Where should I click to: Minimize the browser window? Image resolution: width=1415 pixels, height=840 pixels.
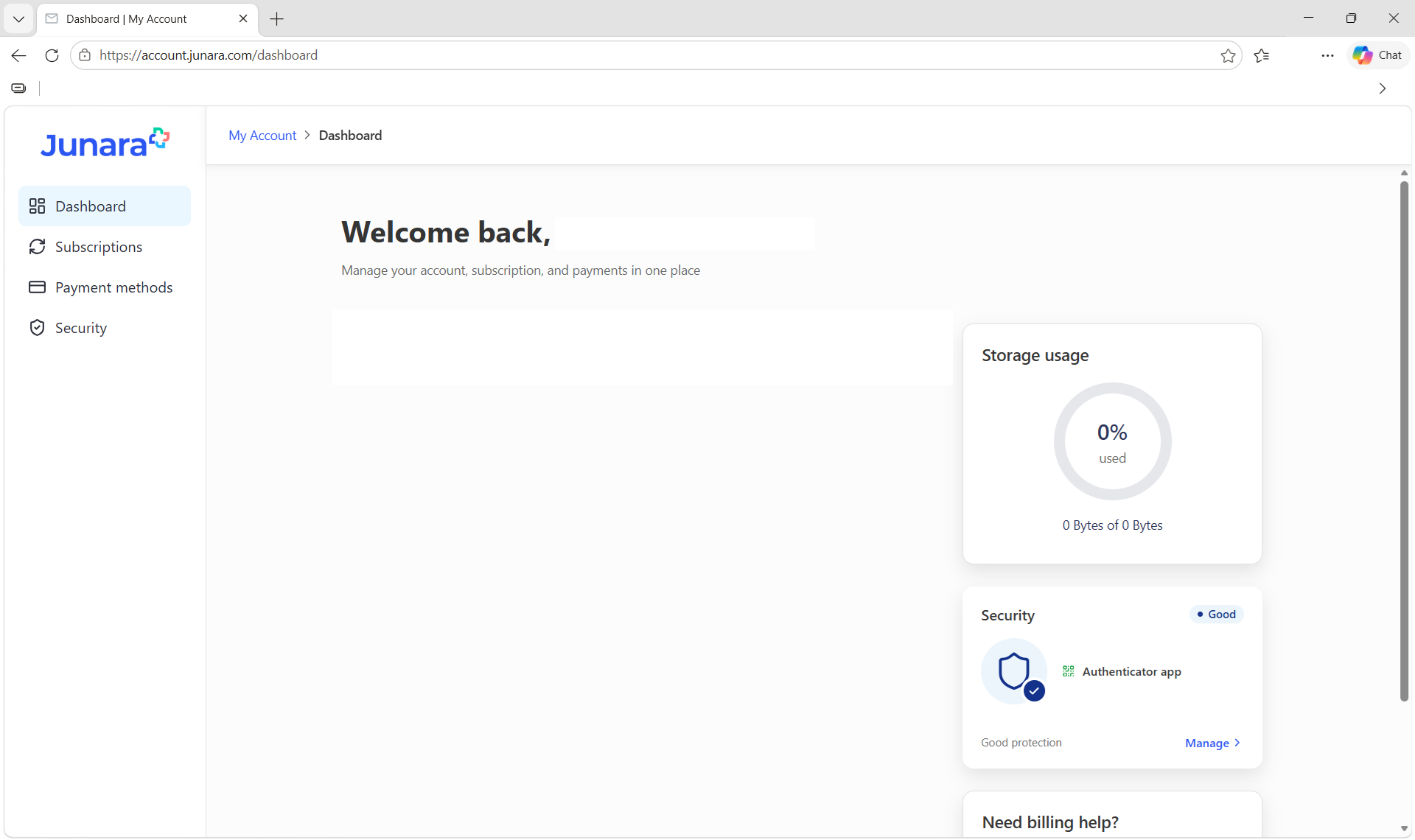coord(1309,18)
